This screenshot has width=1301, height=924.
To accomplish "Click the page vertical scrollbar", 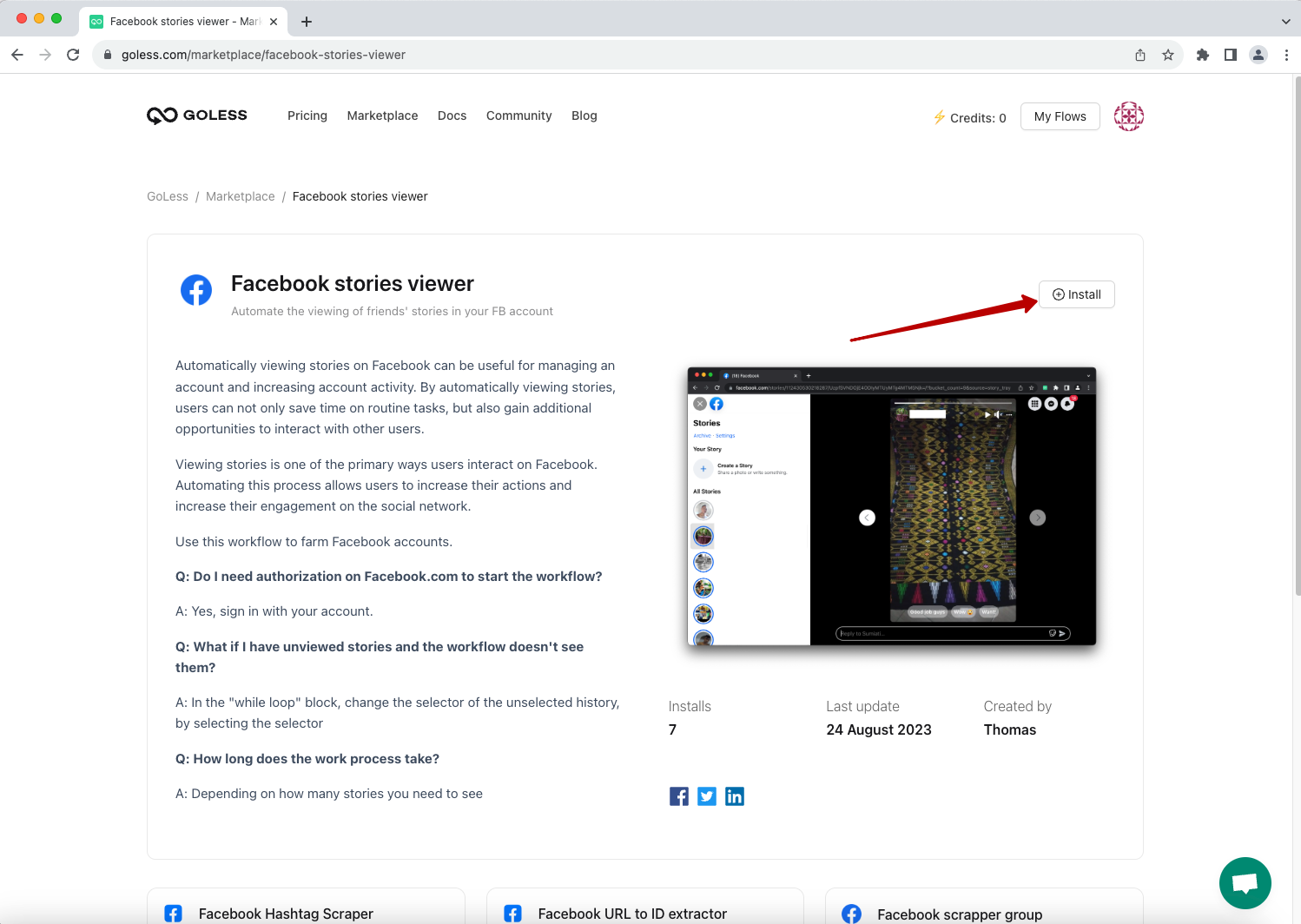I will click(1298, 335).
